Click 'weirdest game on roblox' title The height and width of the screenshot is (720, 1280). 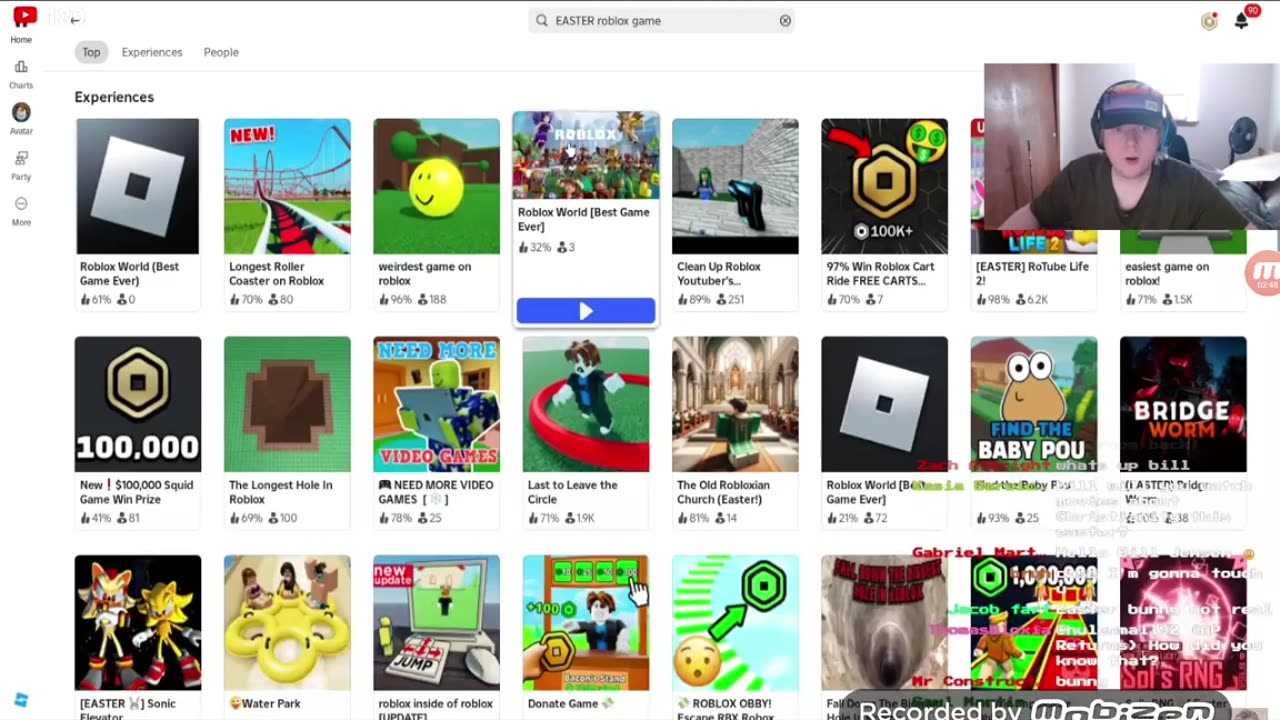pos(425,274)
